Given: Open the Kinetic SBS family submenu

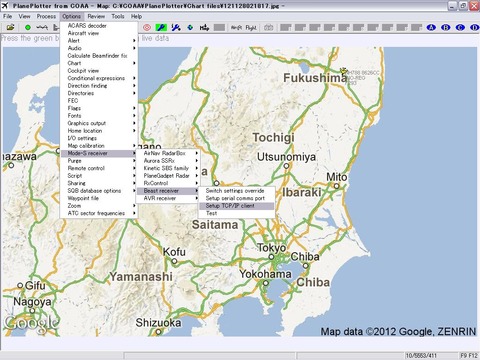Looking at the screenshot, I should (x=168, y=168).
